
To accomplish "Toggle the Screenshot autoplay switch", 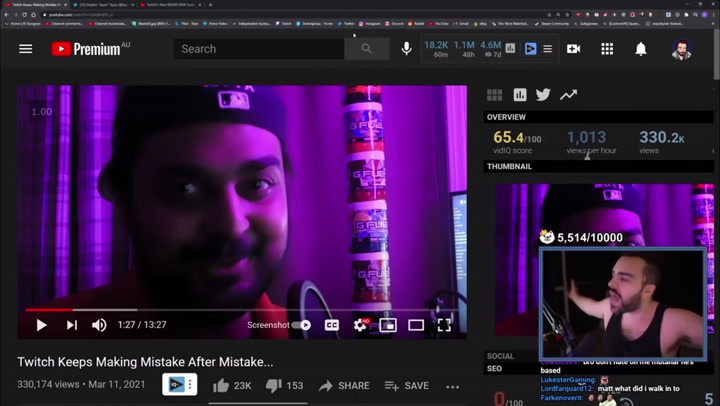I will pos(302,325).
